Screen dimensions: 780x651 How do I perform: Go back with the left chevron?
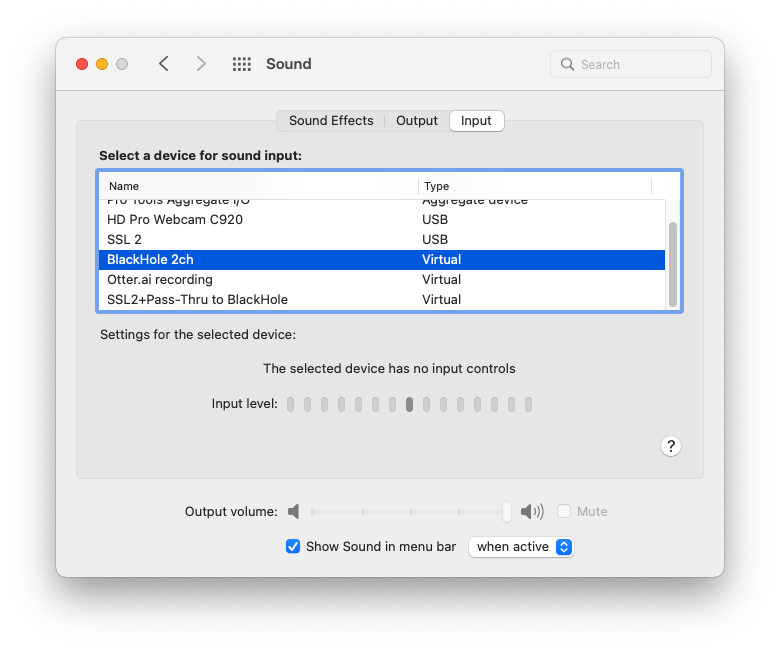(164, 64)
